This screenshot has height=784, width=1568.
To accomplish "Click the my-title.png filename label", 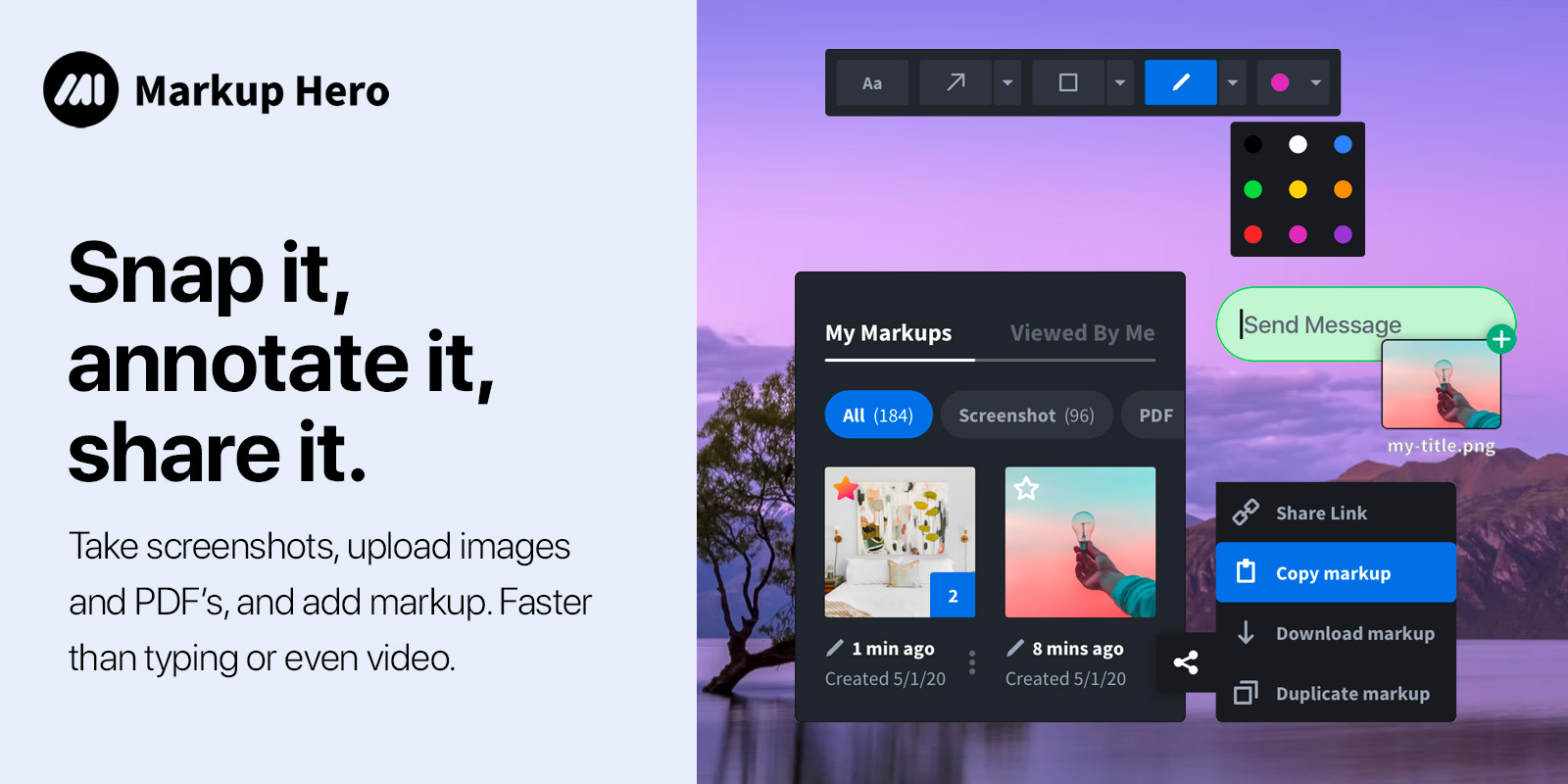I will tap(1441, 446).
